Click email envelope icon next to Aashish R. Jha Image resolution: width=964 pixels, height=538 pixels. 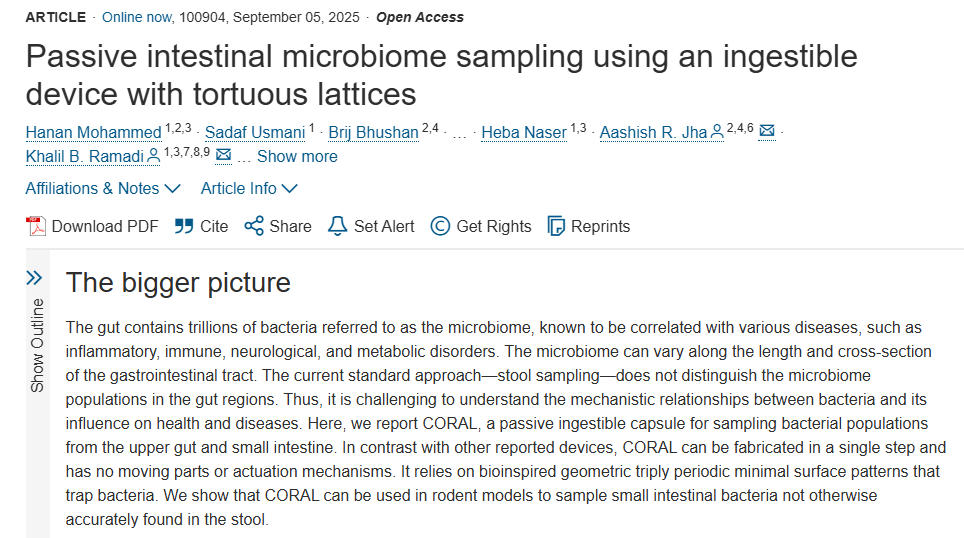tap(767, 131)
